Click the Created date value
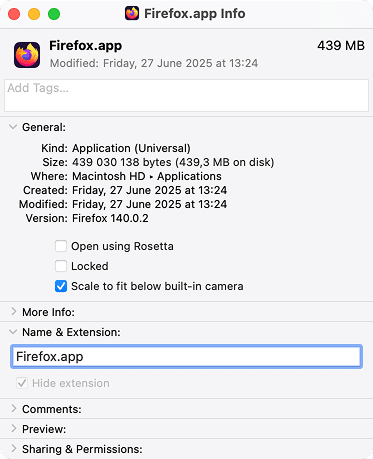The height and width of the screenshot is (459, 373). 150,190
